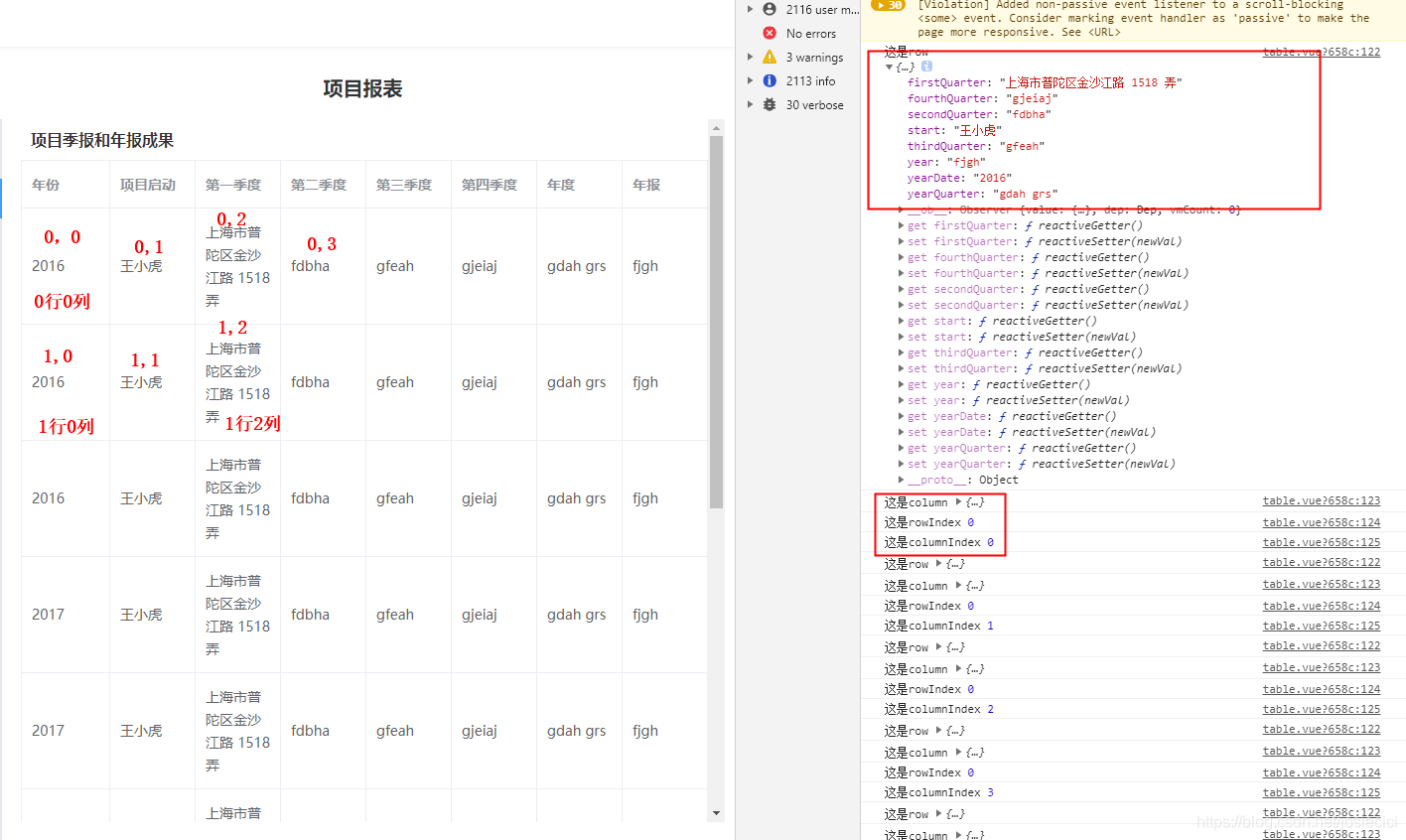Open table.vue:122 link beside the expanded row log

[1321, 52]
